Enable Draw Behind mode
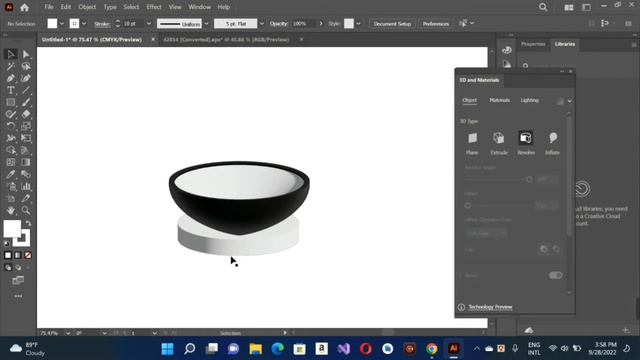 (x=18, y=268)
